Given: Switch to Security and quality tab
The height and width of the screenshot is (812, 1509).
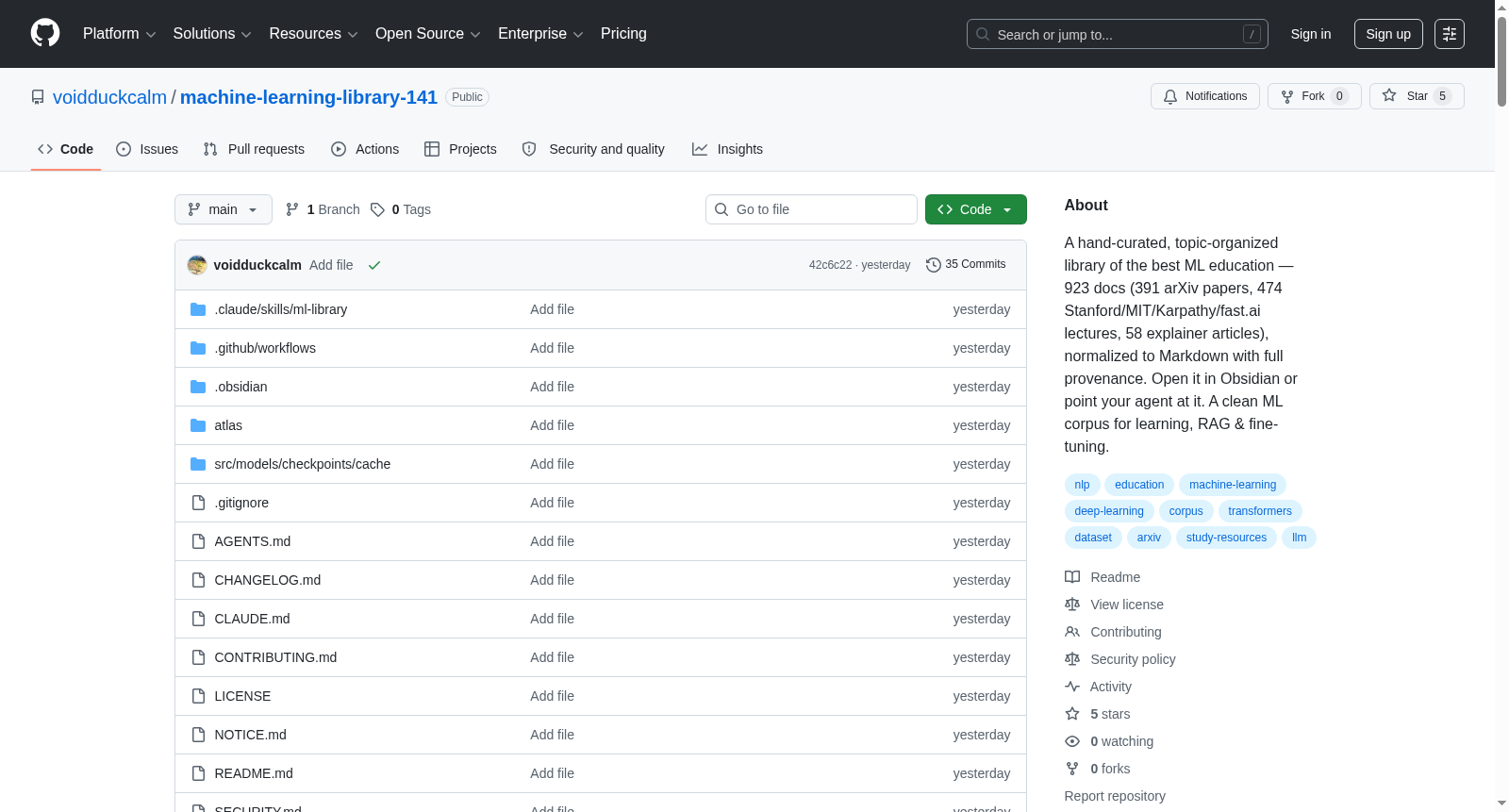Looking at the screenshot, I should (x=593, y=149).
